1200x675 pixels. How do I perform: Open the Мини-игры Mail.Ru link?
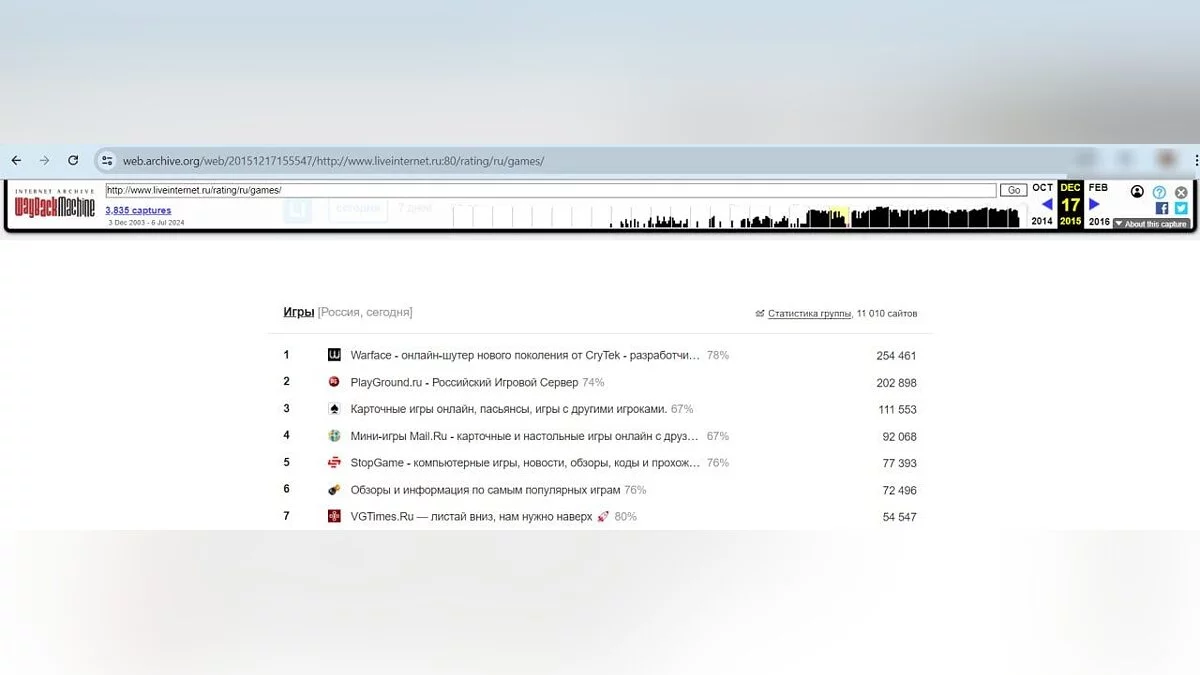tap(525, 436)
